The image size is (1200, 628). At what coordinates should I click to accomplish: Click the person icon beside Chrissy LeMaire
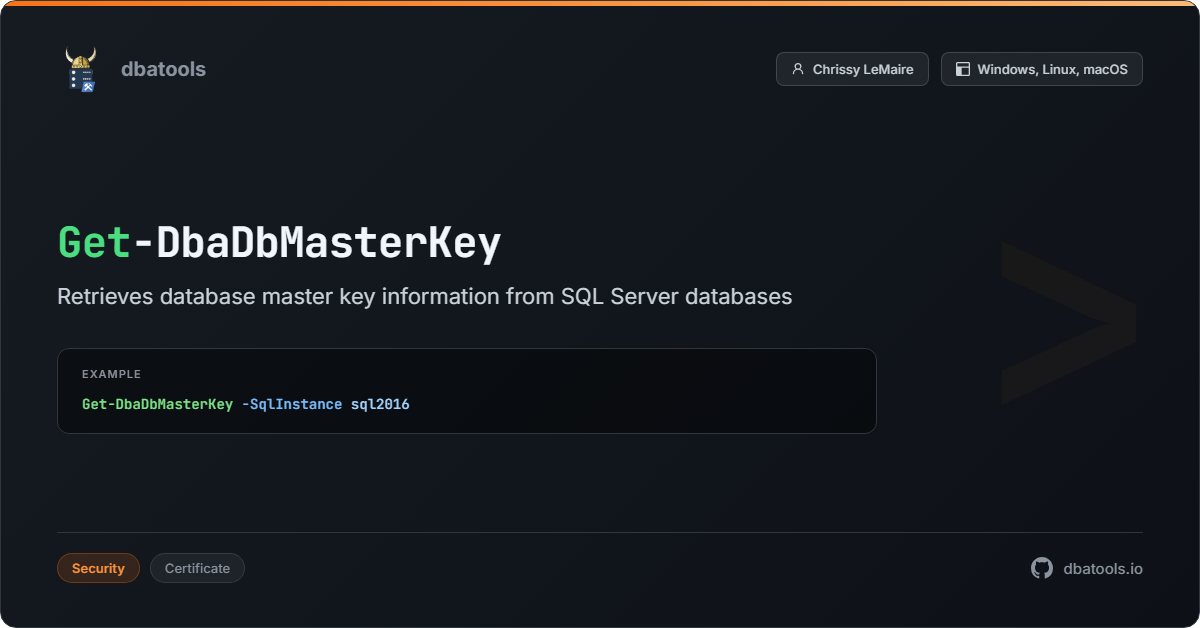[797, 69]
